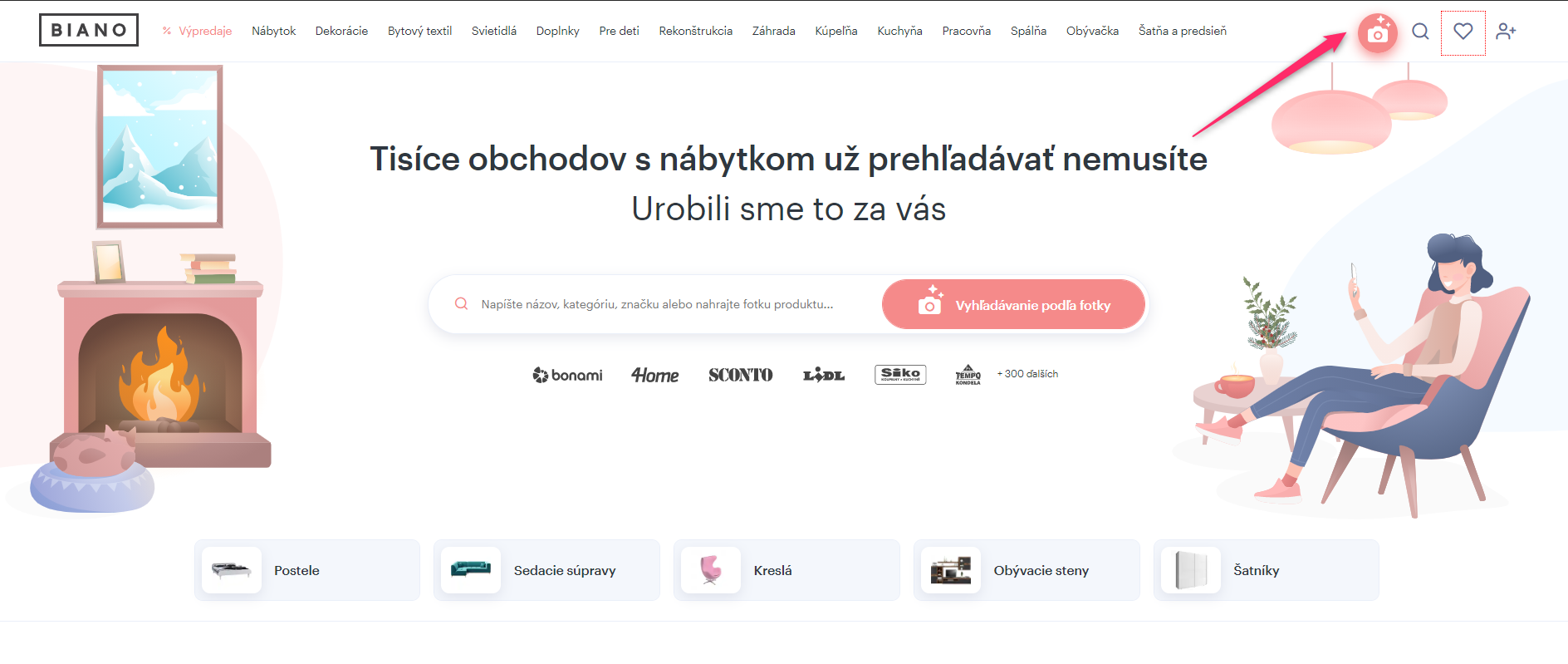Click the bonami store logo
This screenshot has width=1568, height=664.
coord(568,375)
